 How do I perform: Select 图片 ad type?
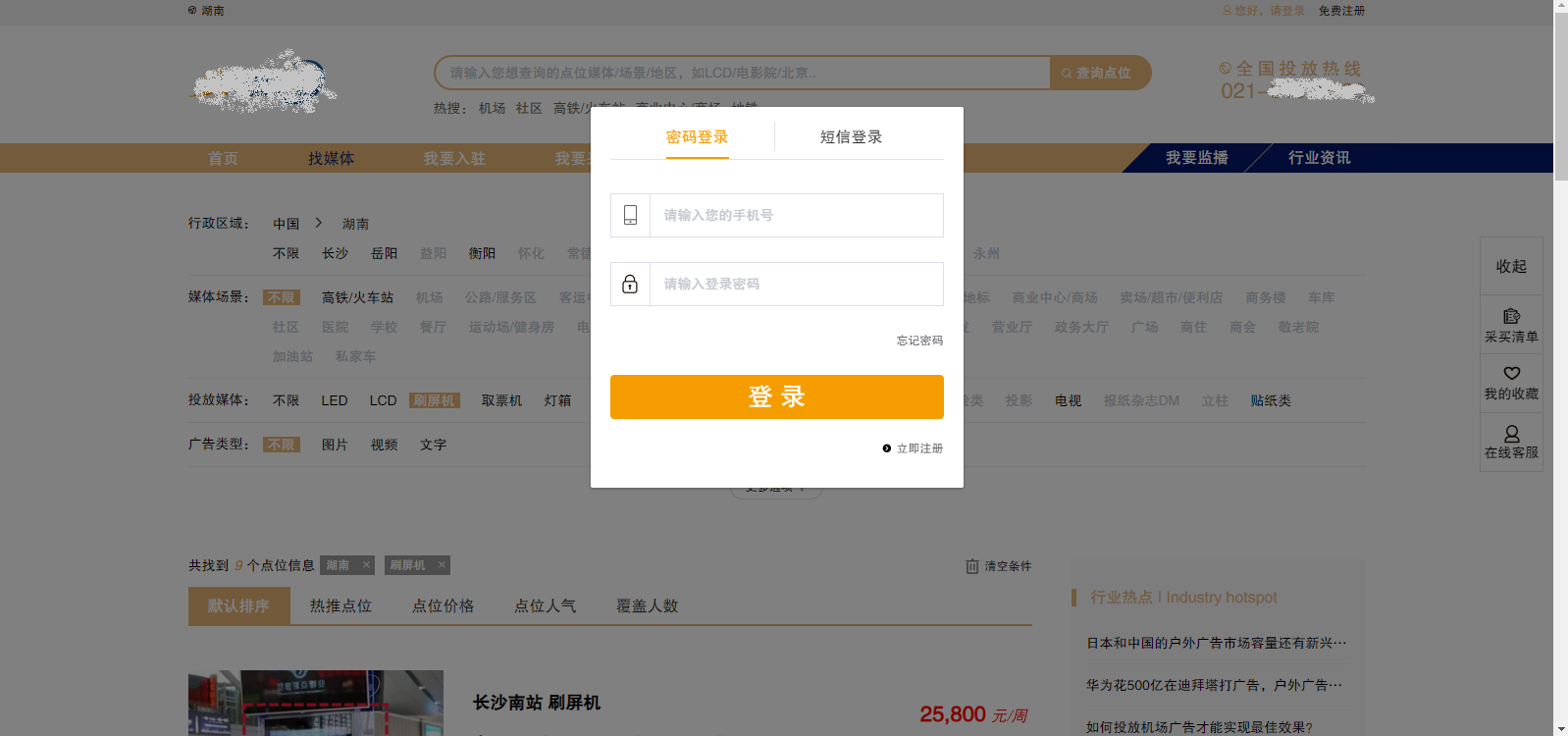coord(335,445)
